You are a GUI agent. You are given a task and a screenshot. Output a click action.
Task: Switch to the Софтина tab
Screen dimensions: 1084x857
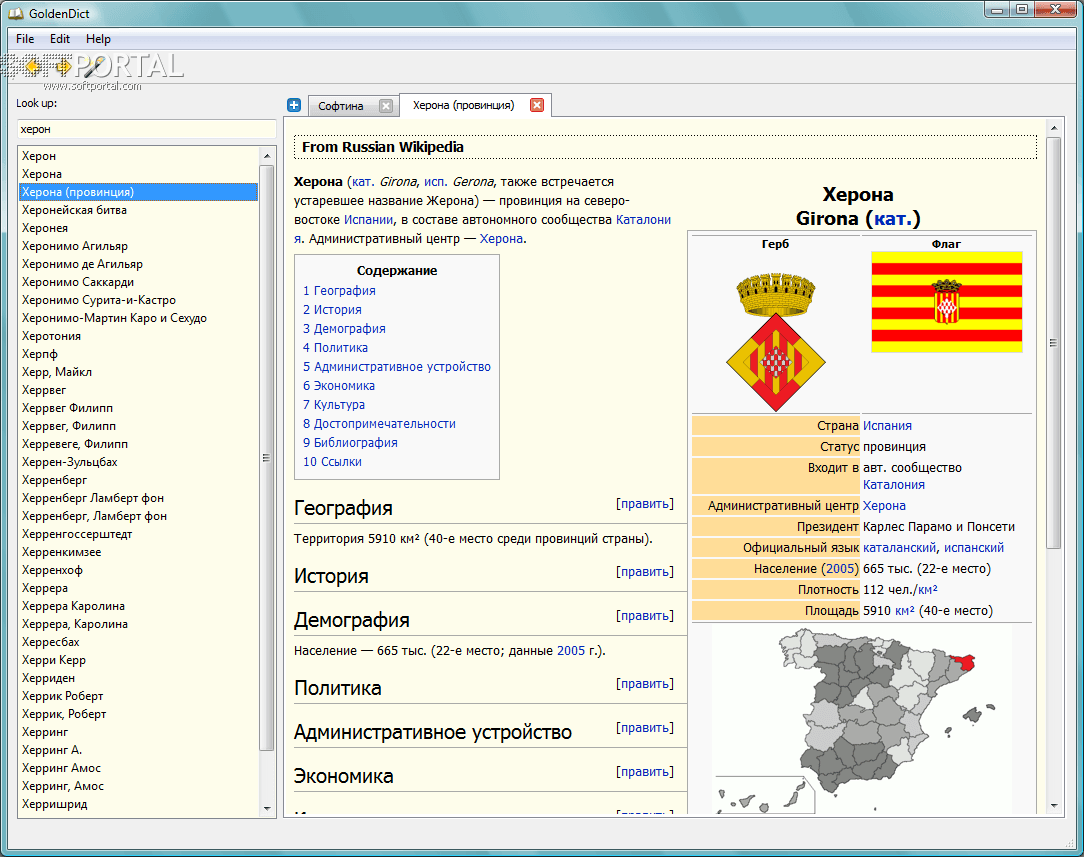click(341, 106)
